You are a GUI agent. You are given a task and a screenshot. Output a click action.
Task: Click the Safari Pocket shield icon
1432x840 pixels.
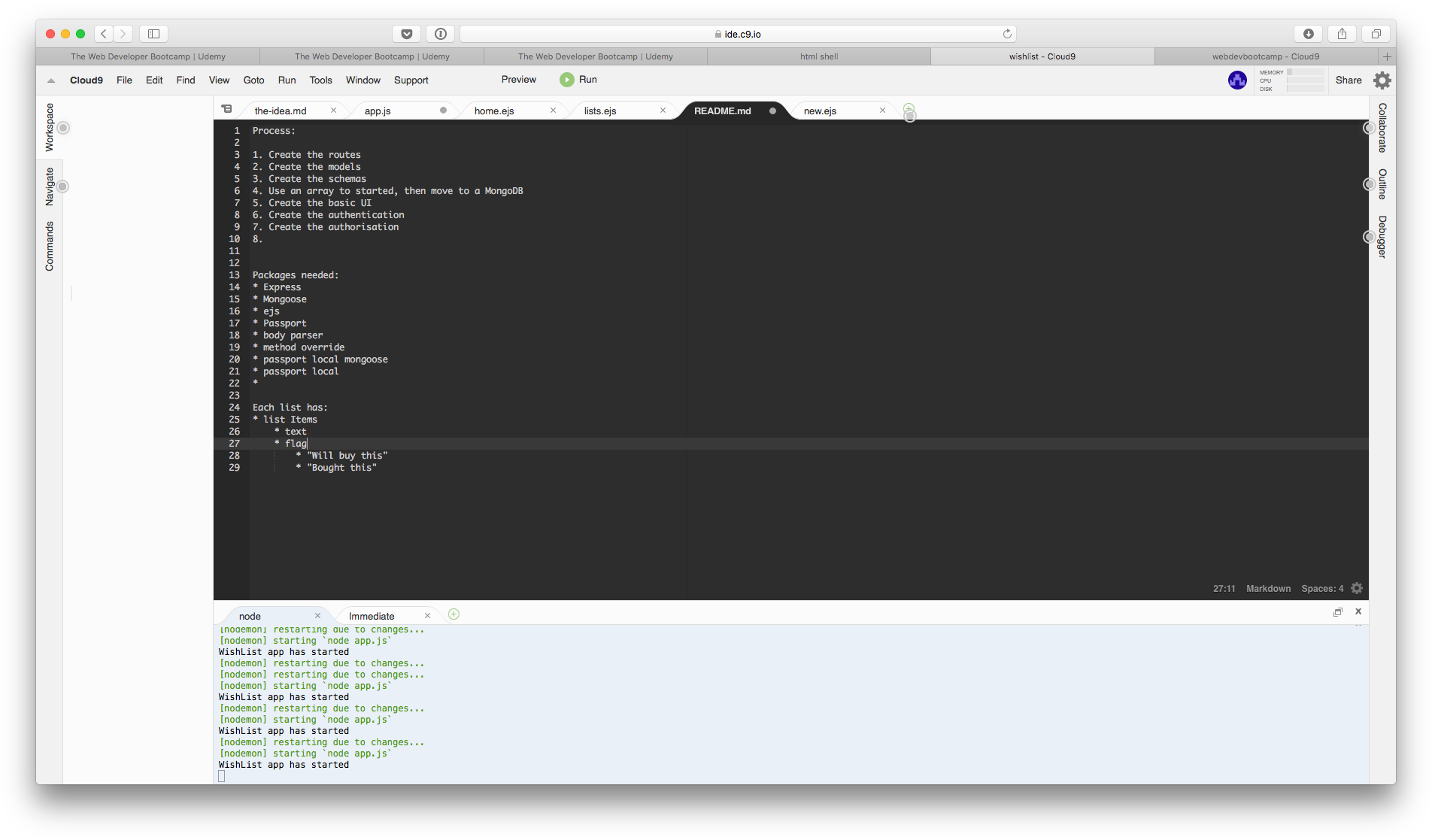coord(406,34)
